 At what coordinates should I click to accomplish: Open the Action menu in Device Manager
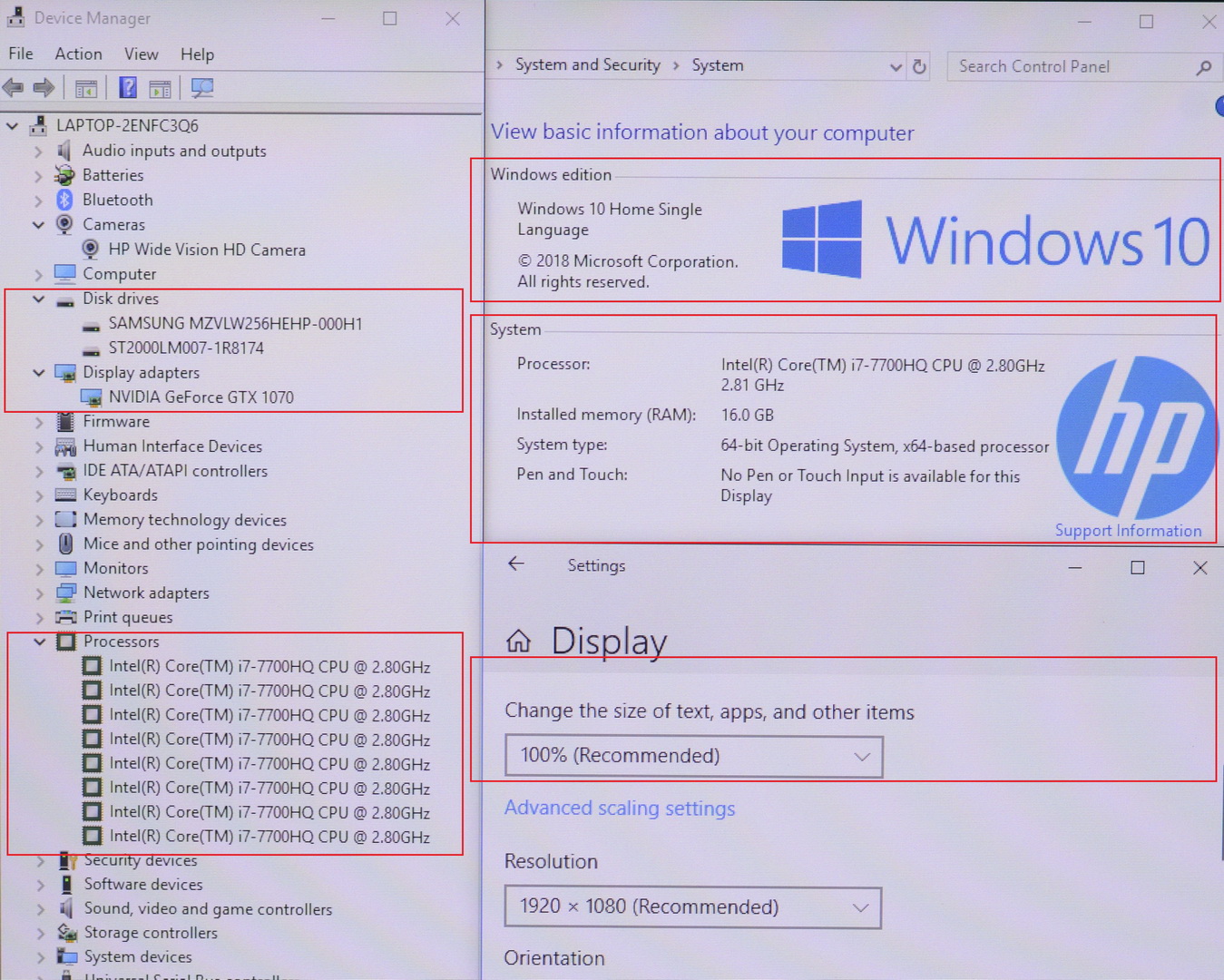[78, 54]
